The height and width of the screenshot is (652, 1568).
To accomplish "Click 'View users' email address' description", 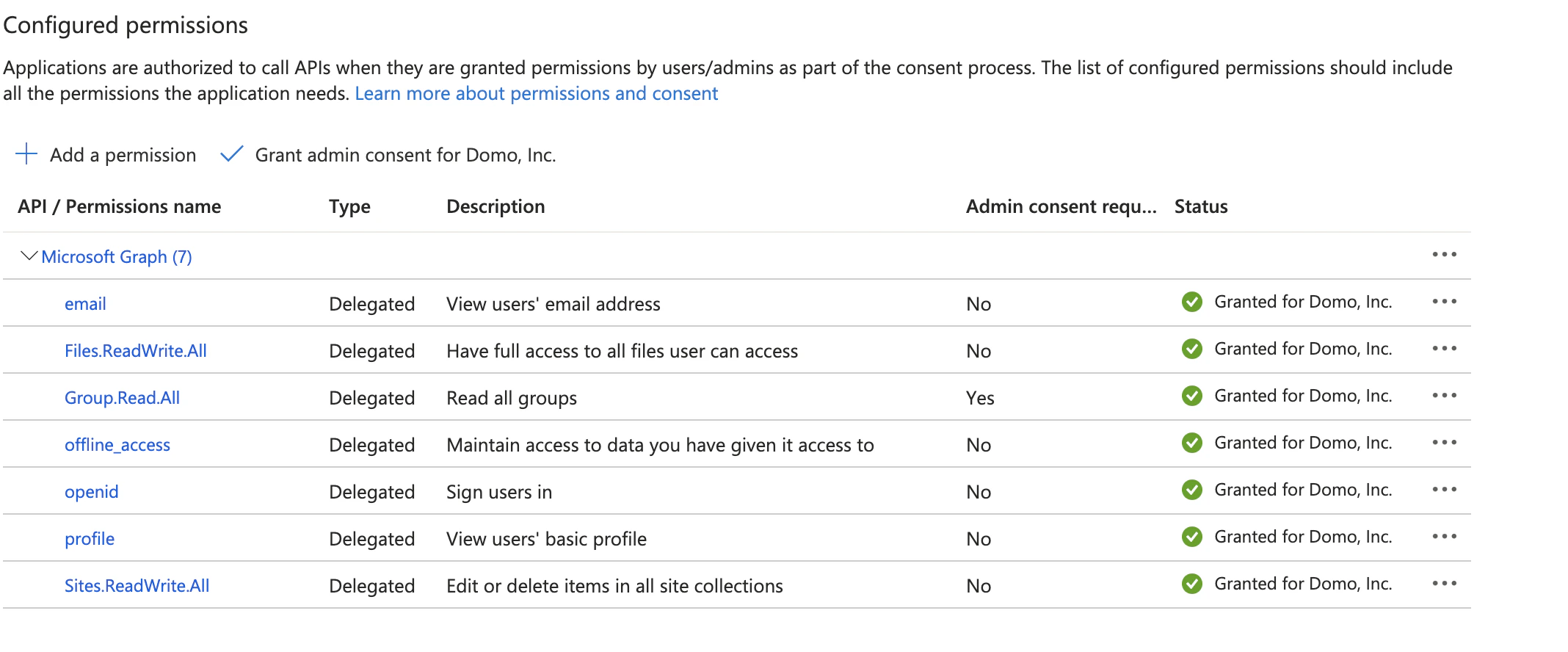I will click(553, 304).
